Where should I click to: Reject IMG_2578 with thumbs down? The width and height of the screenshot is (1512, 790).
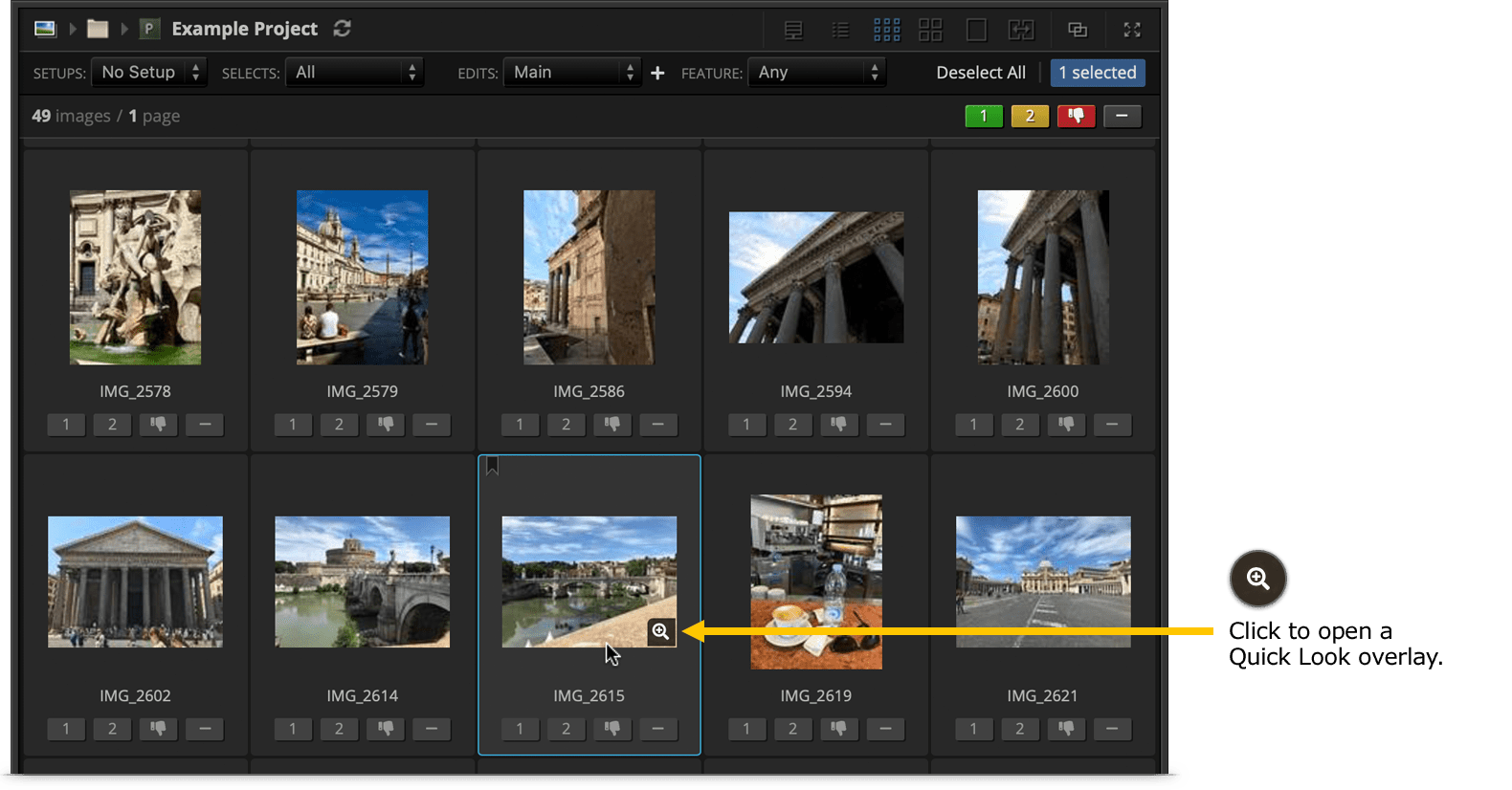pos(159,424)
